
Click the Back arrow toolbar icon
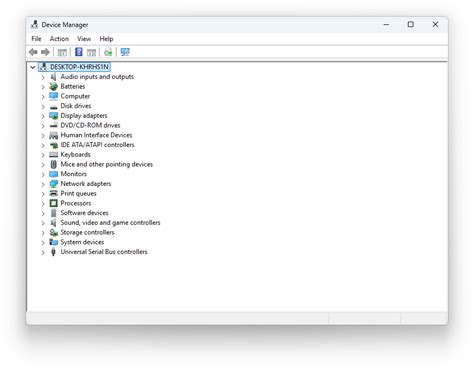click(x=33, y=52)
